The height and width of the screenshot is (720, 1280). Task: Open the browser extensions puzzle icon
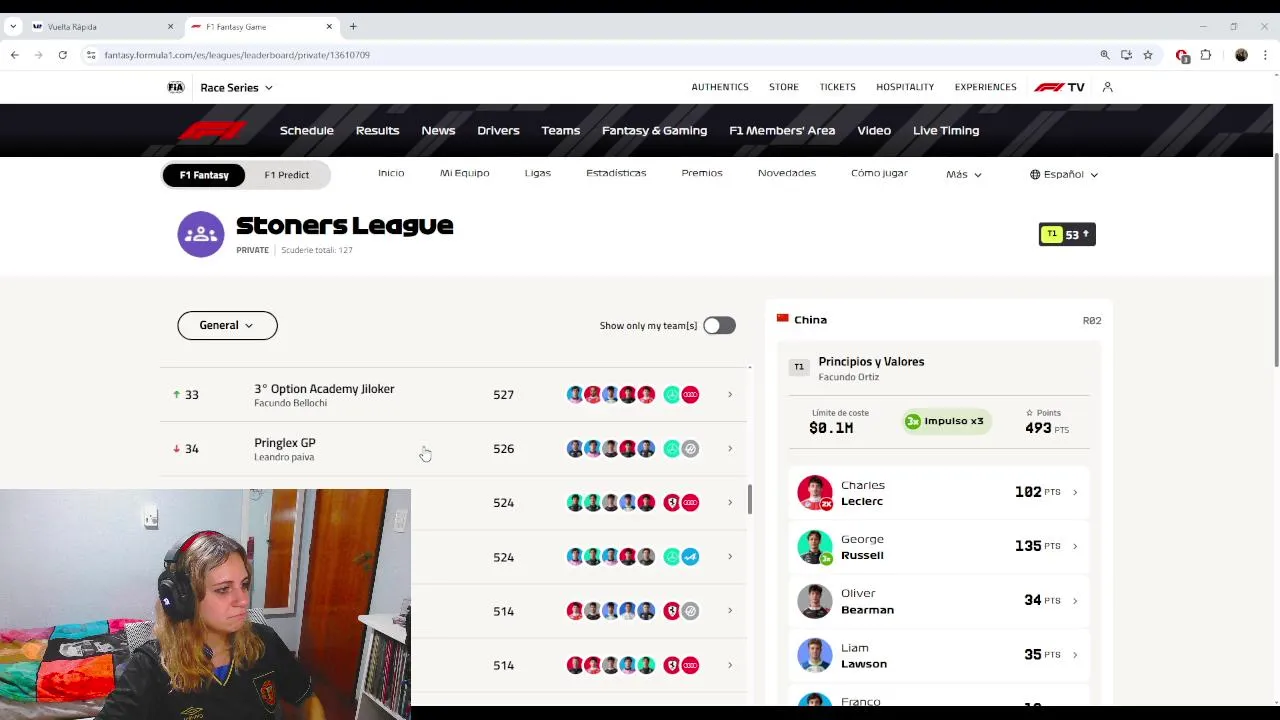pyautogui.click(x=1206, y=55)
